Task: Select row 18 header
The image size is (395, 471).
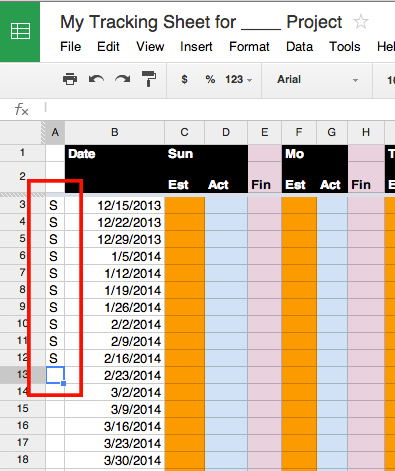Action: coord(22,460)
